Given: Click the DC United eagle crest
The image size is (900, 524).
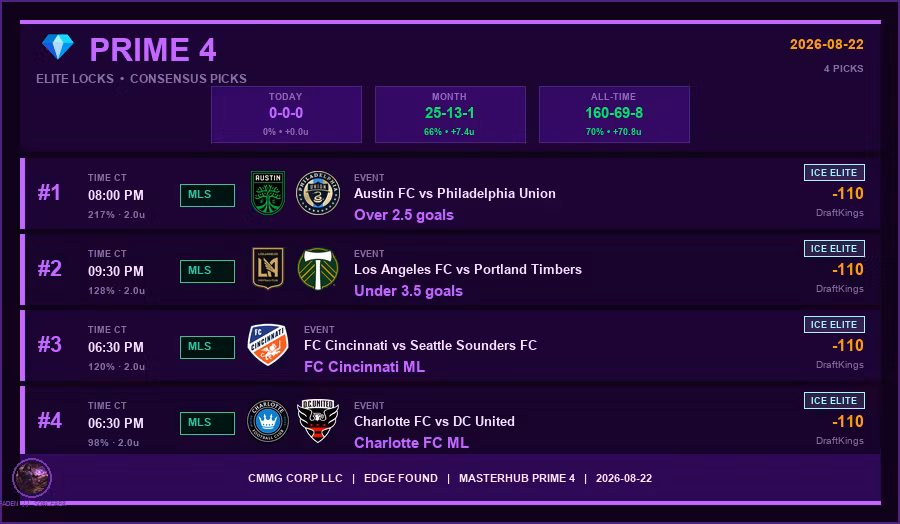Looking at the screenshot, I should (x=318, y=421).
